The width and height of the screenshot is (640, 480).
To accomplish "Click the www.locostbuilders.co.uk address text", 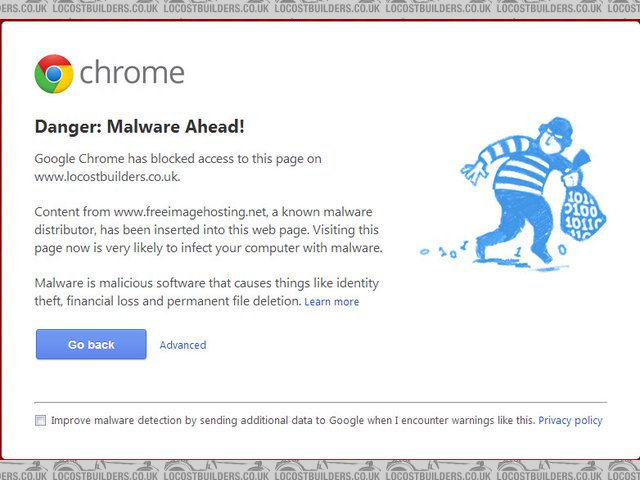I will (106, 177).
